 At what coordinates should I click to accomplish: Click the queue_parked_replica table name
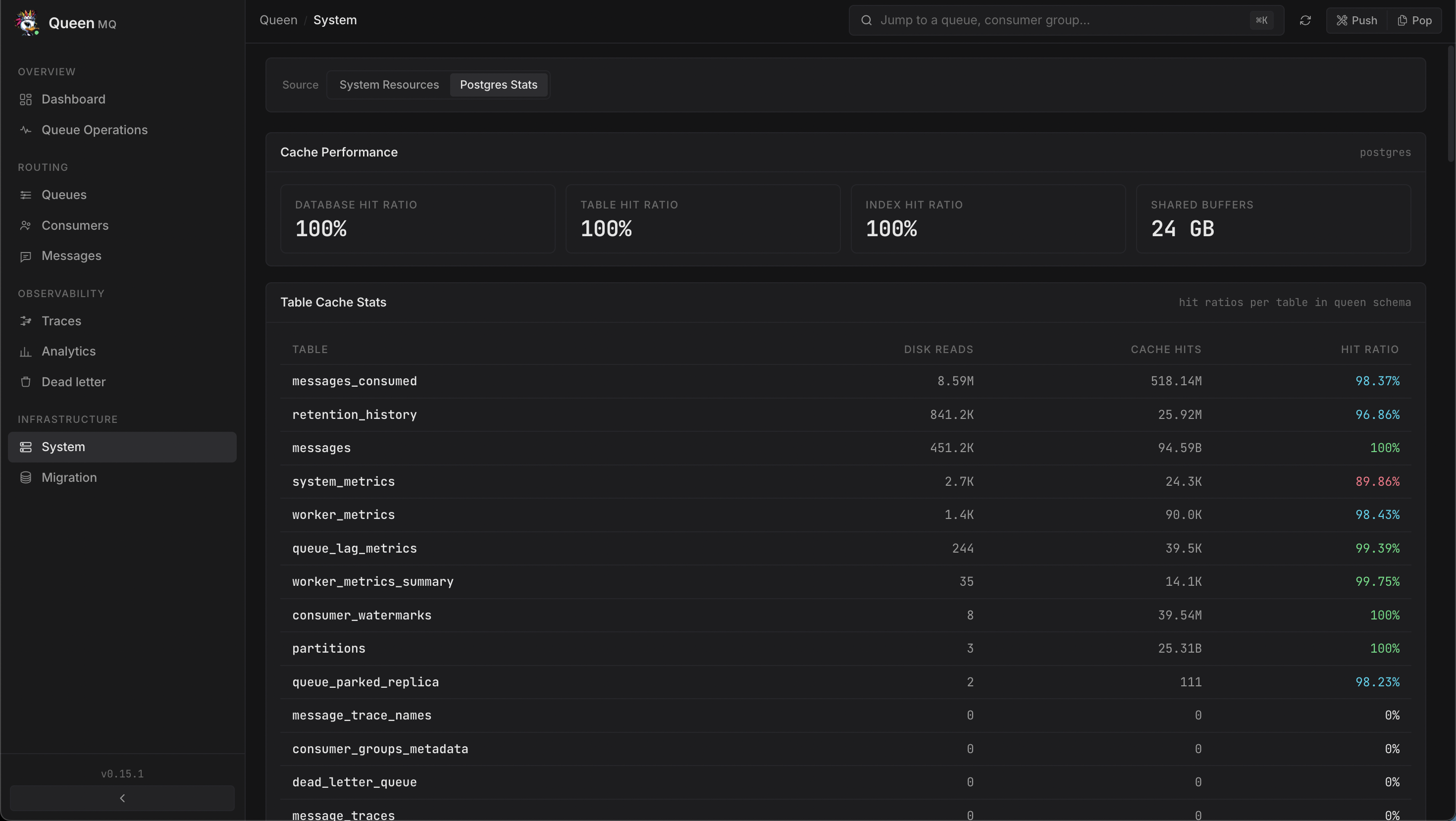(365, 682)
